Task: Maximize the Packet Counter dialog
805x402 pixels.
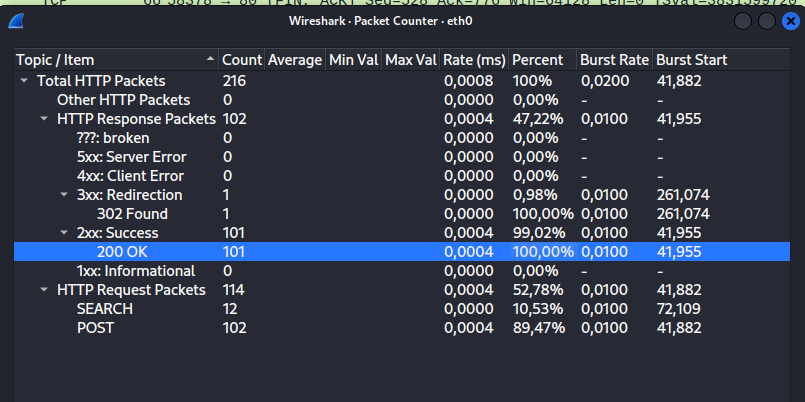Action: 766,21
